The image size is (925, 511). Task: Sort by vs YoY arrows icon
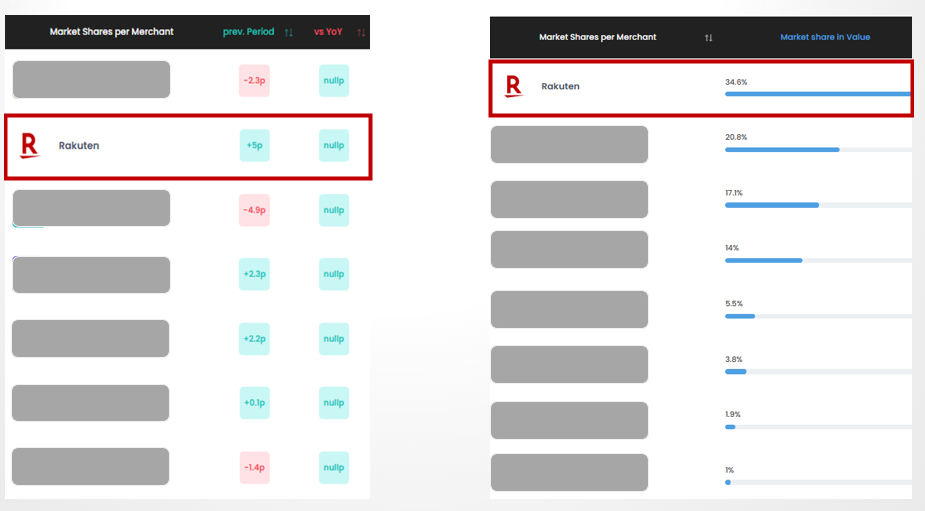(361, 32)
